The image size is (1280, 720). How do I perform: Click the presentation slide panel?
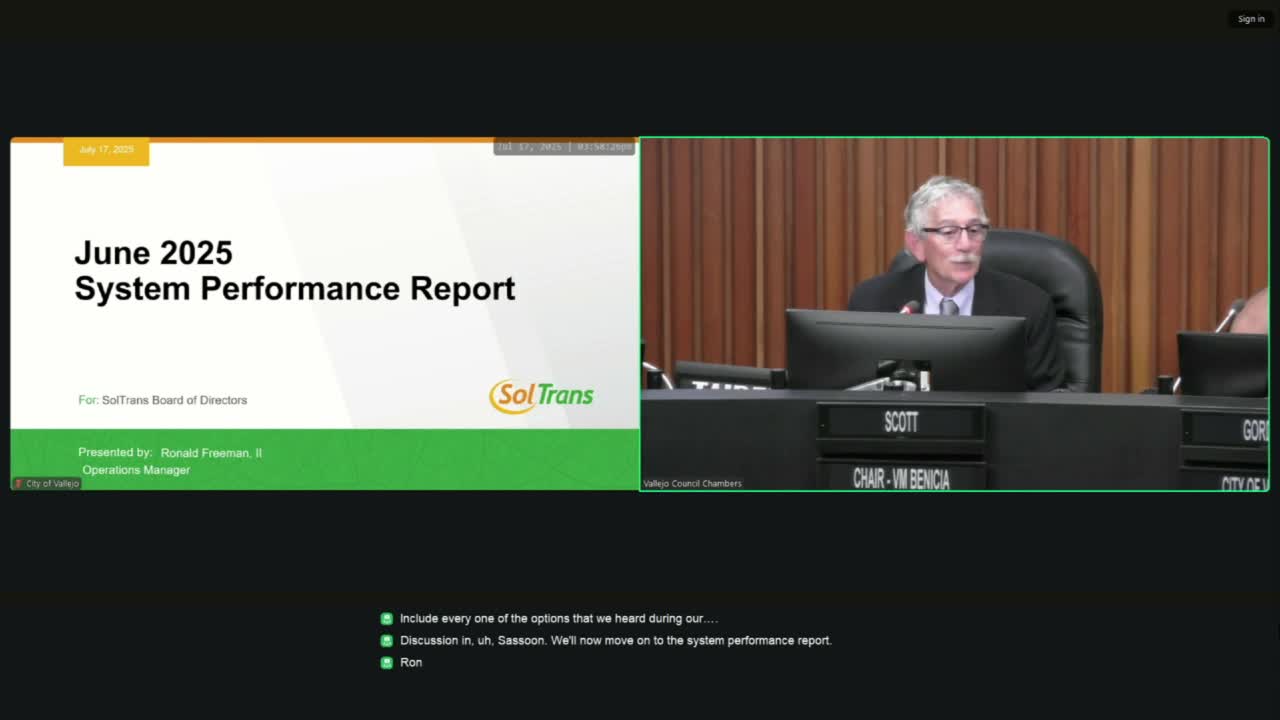click(x=324, y=313)
